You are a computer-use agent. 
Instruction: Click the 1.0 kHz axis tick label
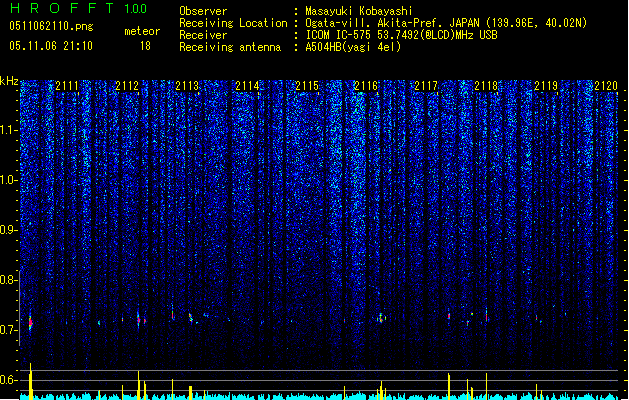click(8, 180)
